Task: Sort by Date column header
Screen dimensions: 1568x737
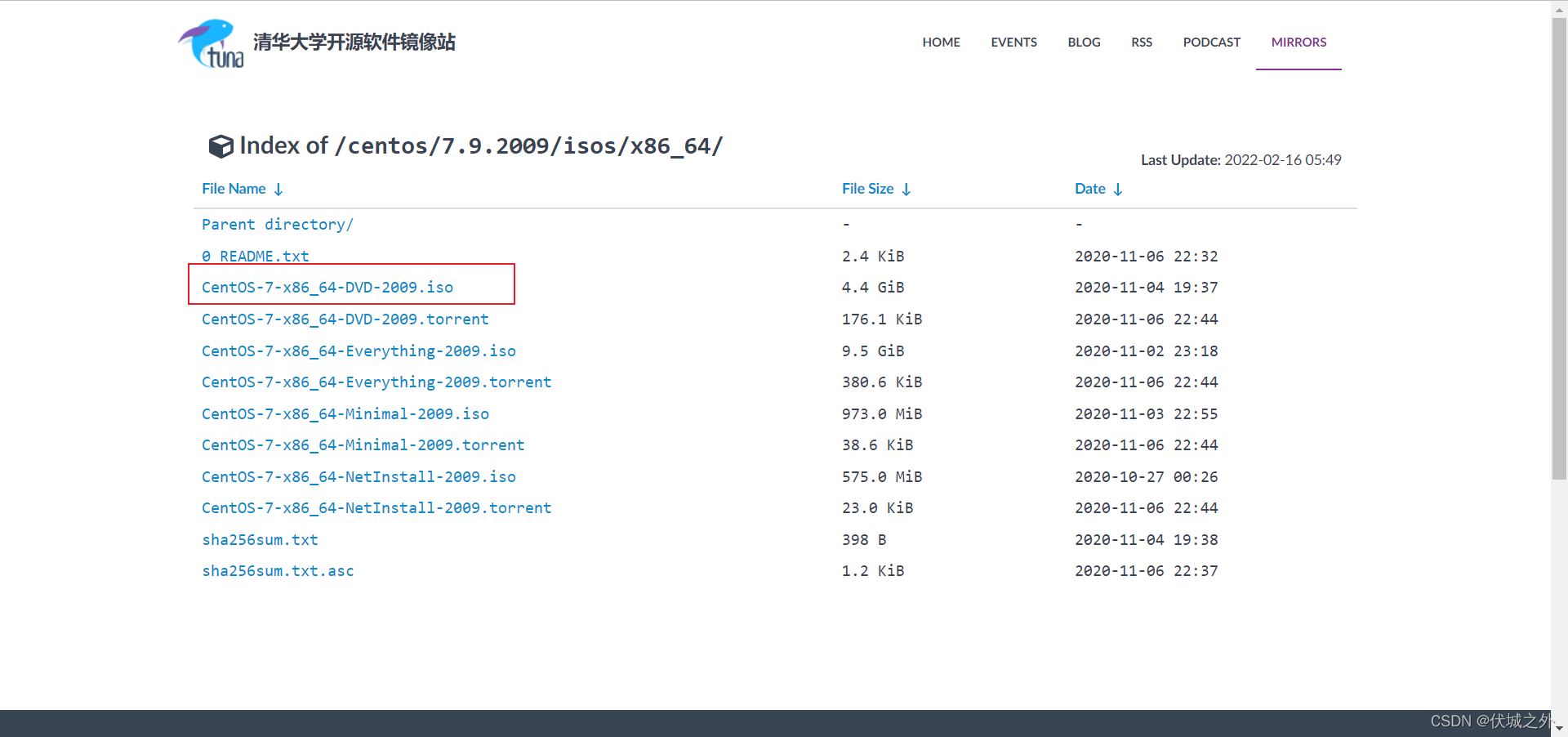Action: (1089, 189)
